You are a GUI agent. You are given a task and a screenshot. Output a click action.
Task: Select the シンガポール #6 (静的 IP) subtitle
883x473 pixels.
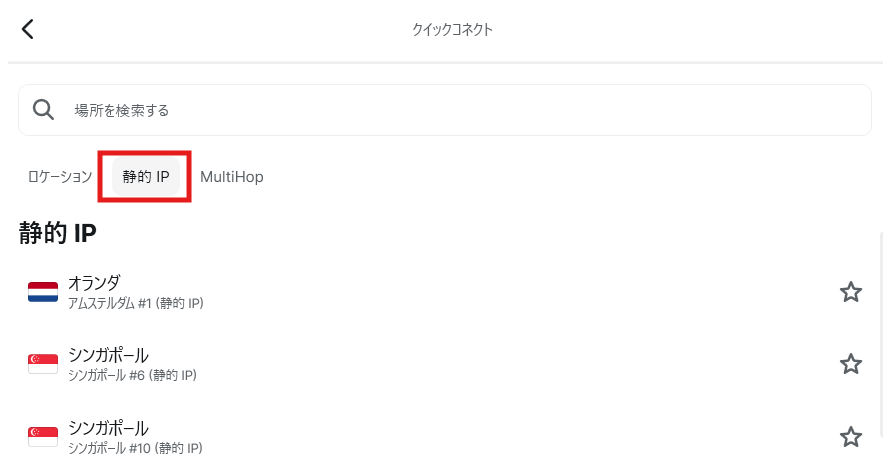(132, 375)
